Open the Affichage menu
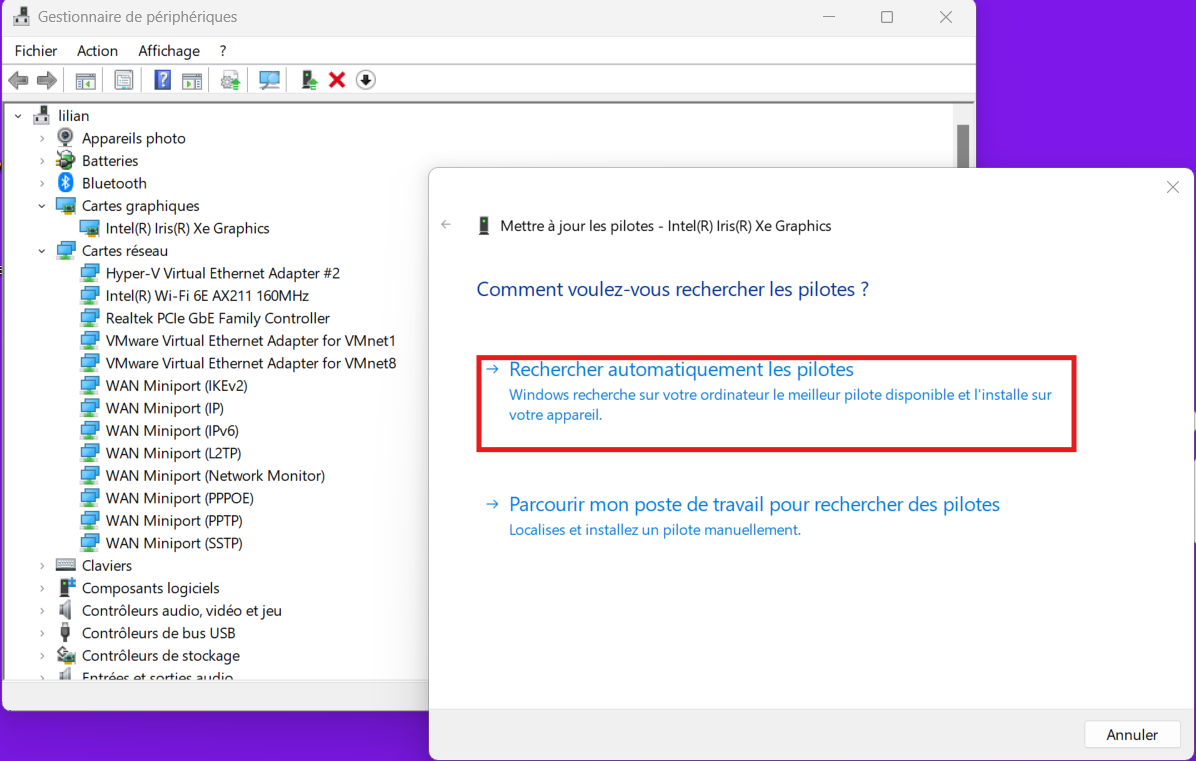1196x761 pixels. point(169,51)
